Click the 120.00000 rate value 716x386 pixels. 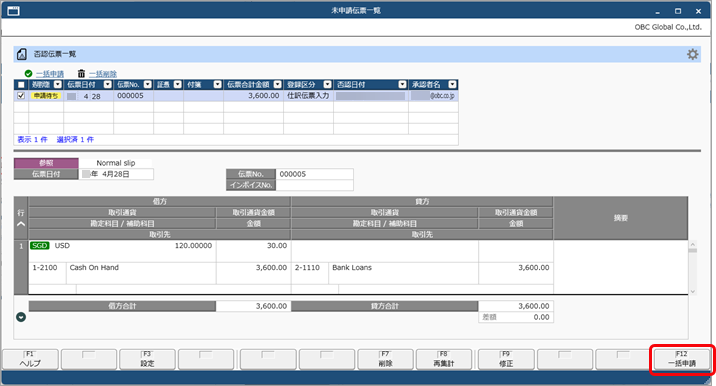tap(193, 246)
